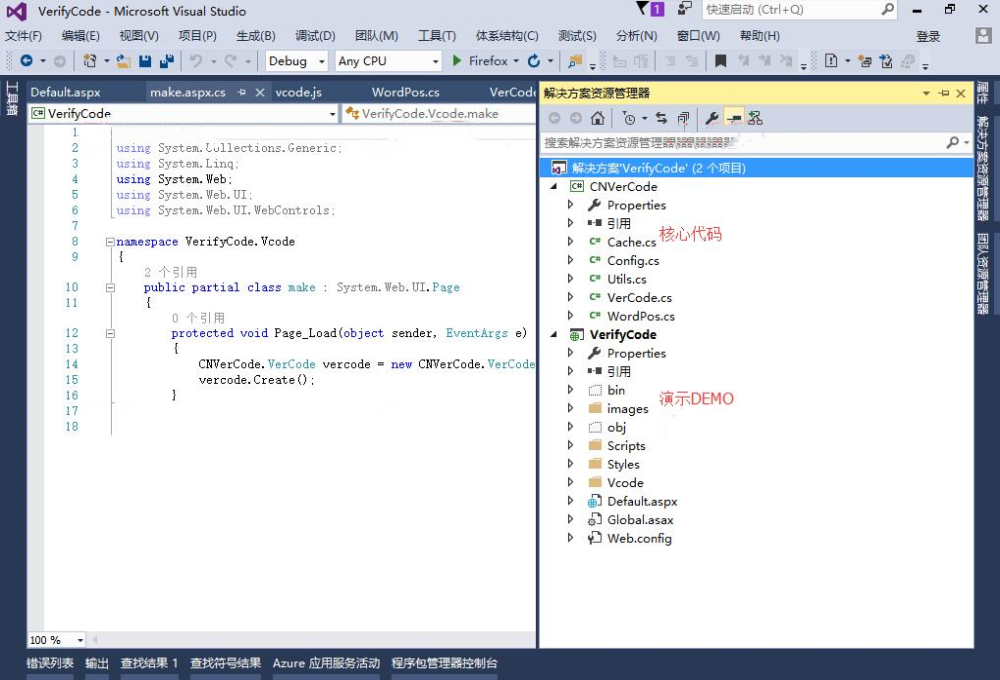
Task: Click the Quick Launch magnifier icon
Action: click(x=887, y=9)
